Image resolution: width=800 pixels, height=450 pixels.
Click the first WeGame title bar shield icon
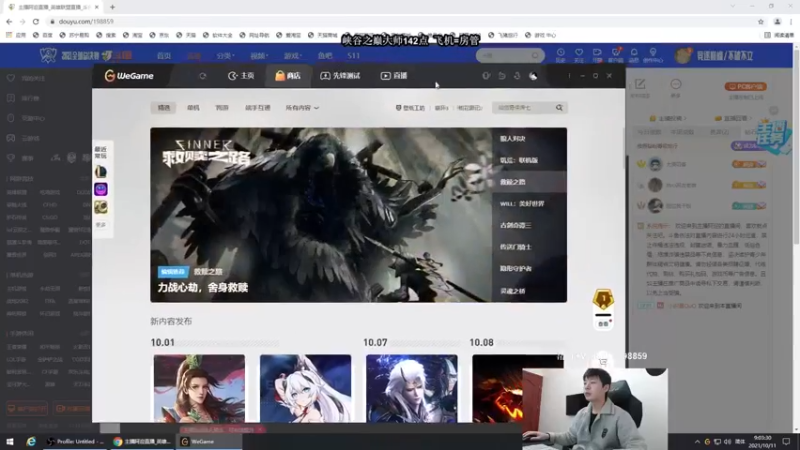click(x=486, y=76)
